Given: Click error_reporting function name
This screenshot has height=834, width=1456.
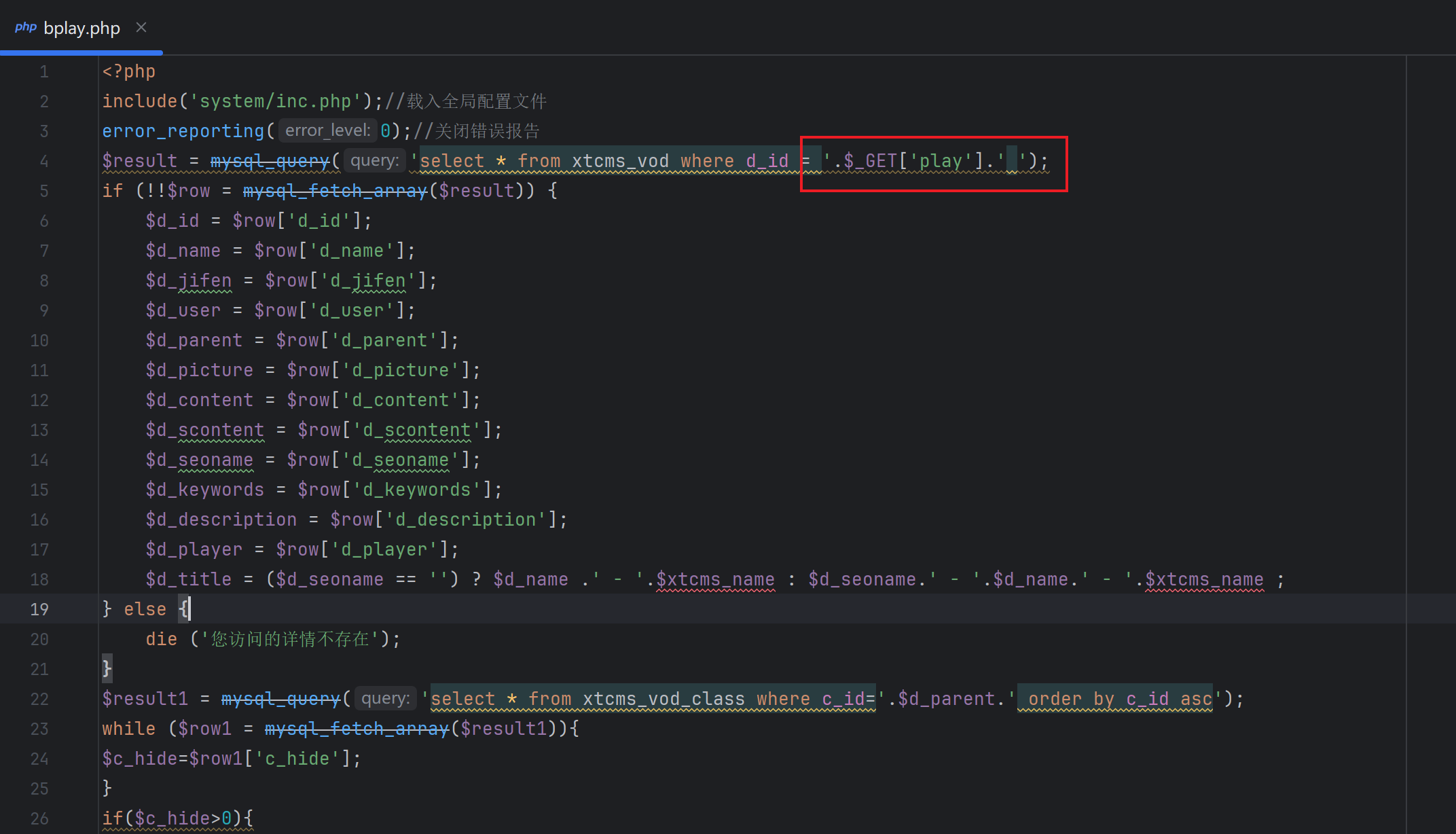Looking at the screenshot, I should pos(183,131).
